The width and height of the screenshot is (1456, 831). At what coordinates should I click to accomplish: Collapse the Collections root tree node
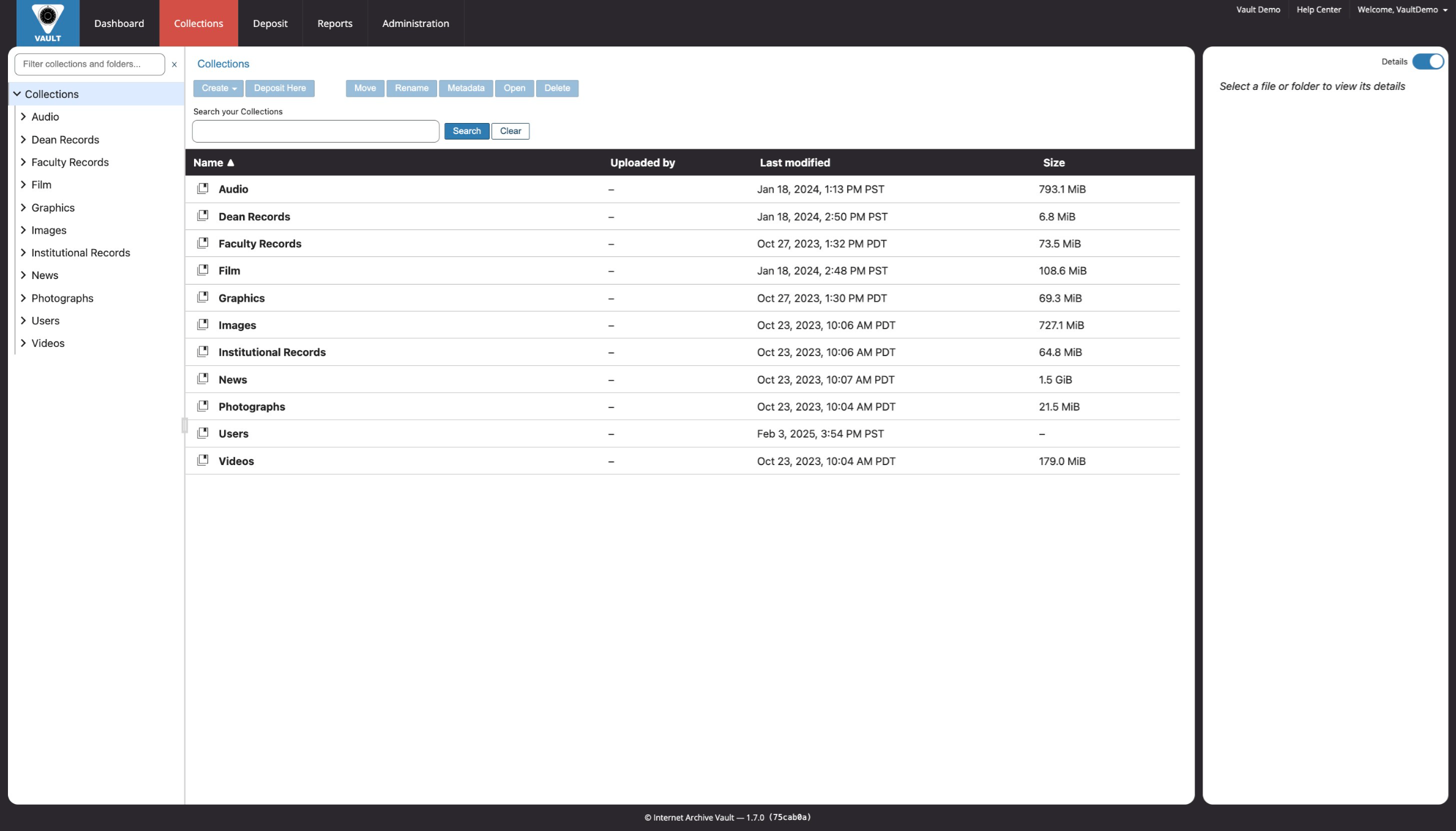click(x=17, y=94)
